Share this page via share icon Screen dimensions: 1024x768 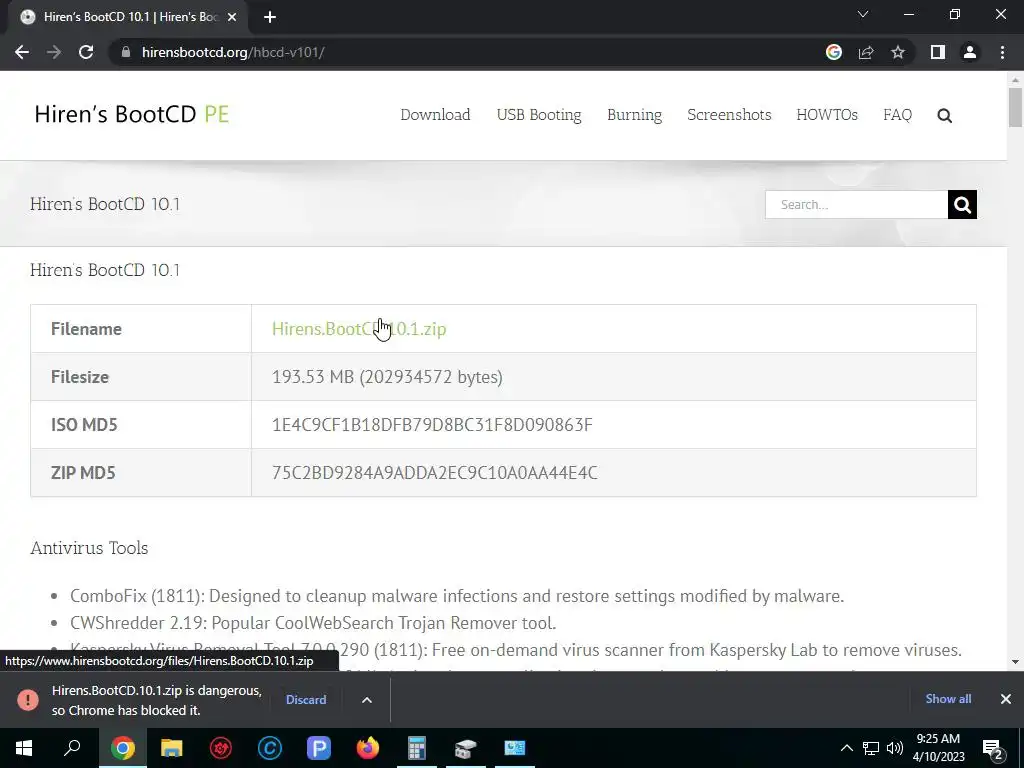pos(866,52)
